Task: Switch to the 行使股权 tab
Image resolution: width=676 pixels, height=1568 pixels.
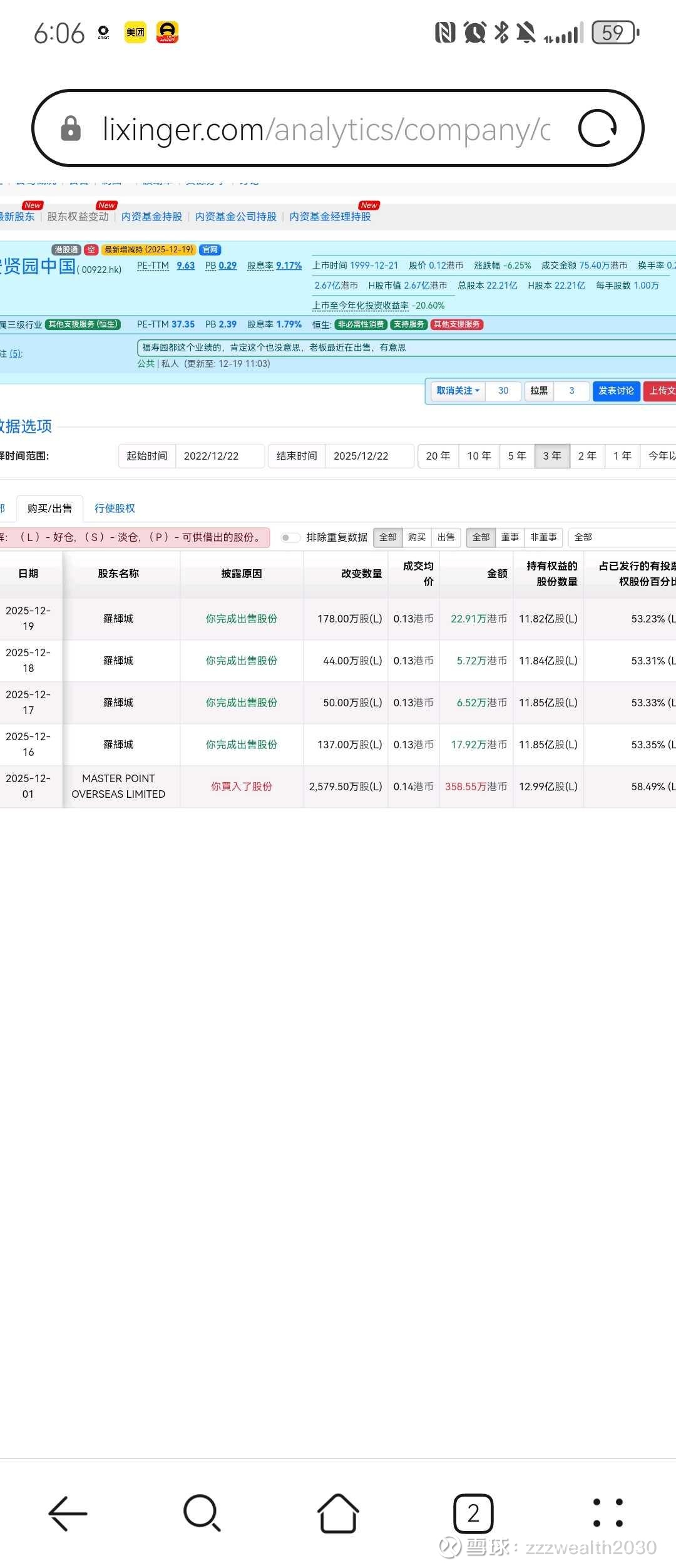Action: (115, 508)
